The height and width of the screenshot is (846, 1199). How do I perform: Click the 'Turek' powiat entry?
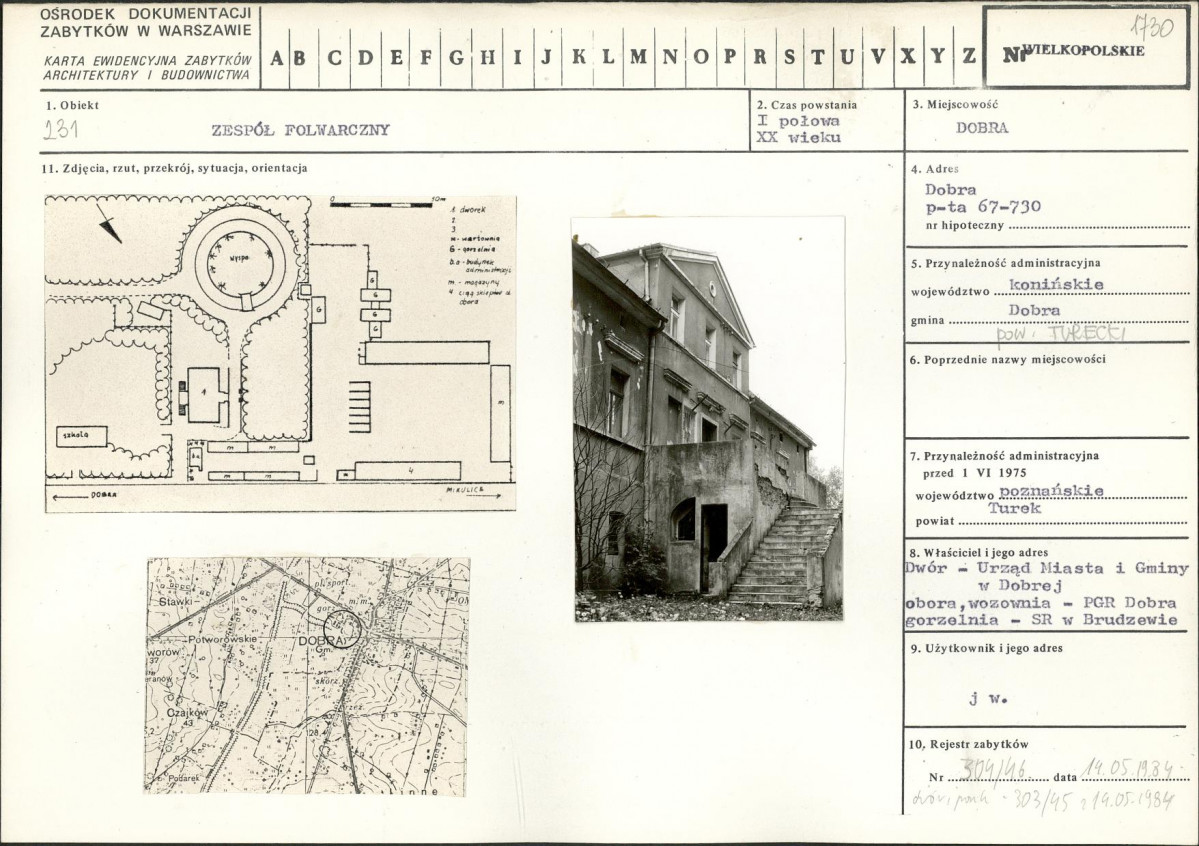[1014, 508]
